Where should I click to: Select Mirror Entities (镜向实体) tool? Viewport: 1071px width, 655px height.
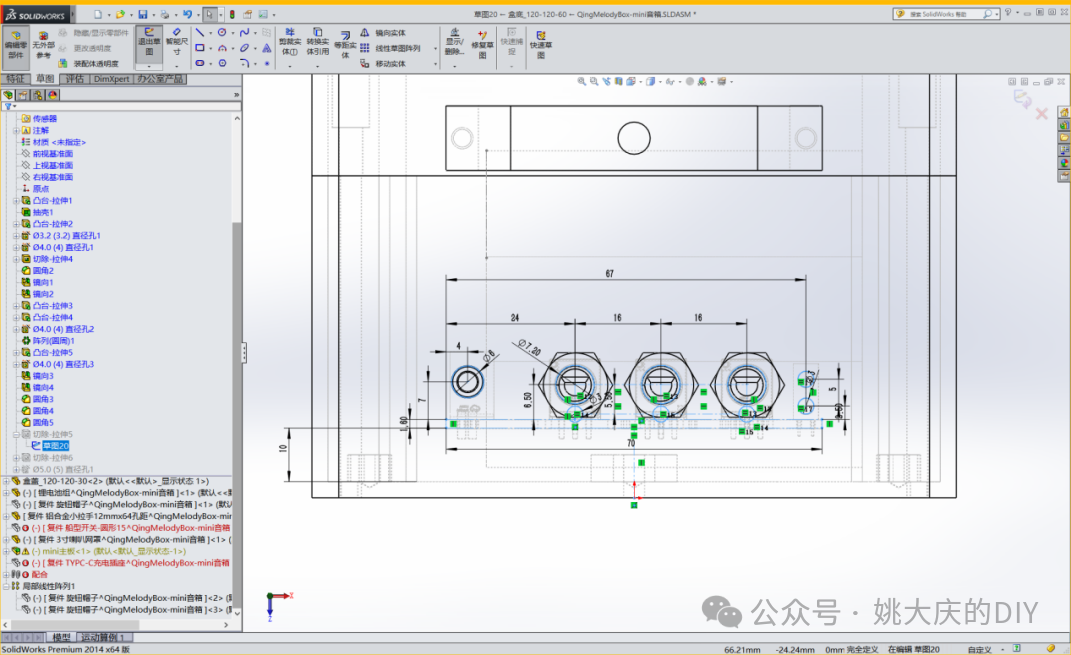[384, 33]
